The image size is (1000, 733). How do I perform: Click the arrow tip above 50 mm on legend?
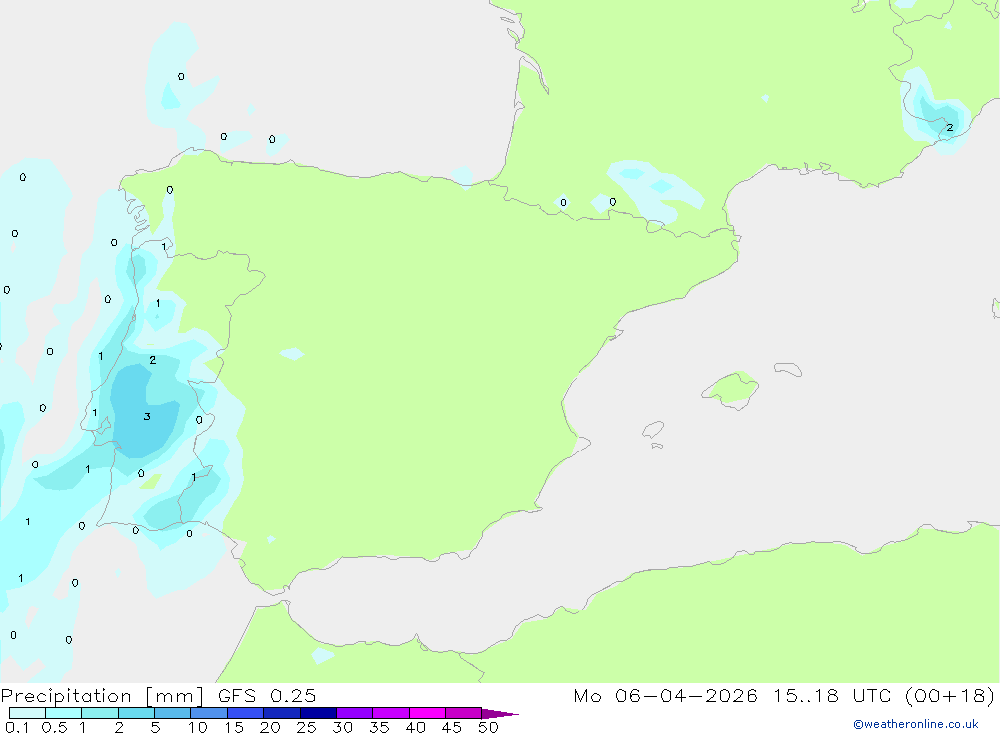click(x=500, y=714)
